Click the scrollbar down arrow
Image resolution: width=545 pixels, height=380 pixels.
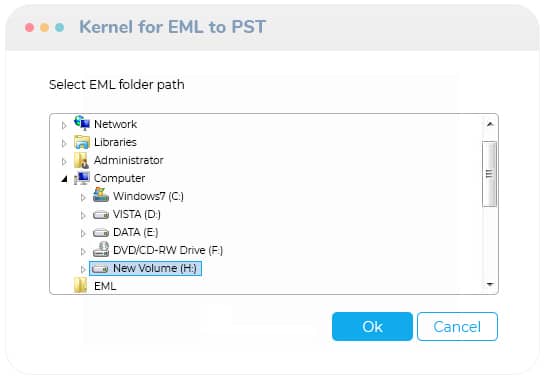point(490,285)
